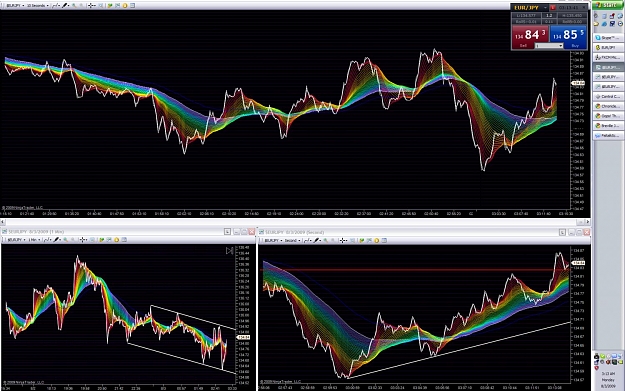Switch to the FXCM taskbar button
The width and height of the screenshot is (625, 391).
coord(608,57)
